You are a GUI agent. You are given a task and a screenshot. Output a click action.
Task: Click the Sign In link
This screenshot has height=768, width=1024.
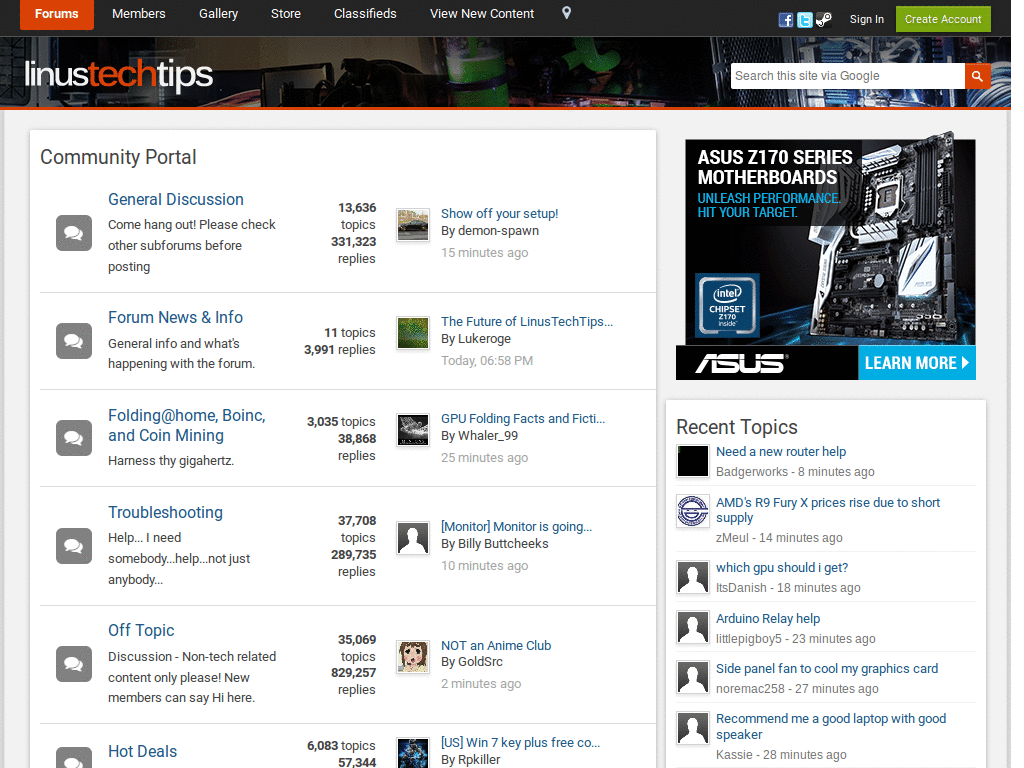pos(867,20)
